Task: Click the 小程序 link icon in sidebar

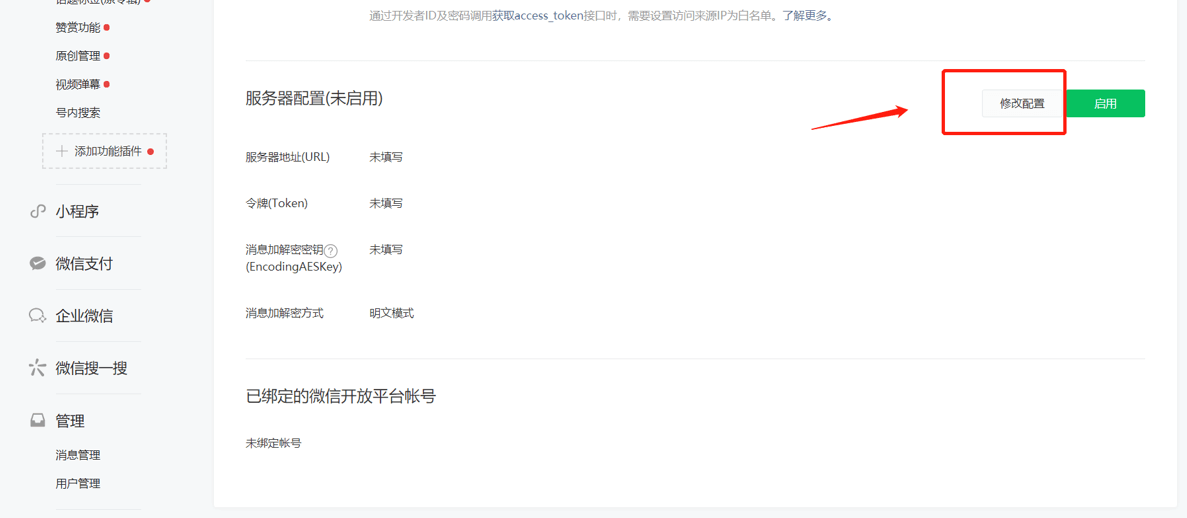Action: (x=38, y=211)
